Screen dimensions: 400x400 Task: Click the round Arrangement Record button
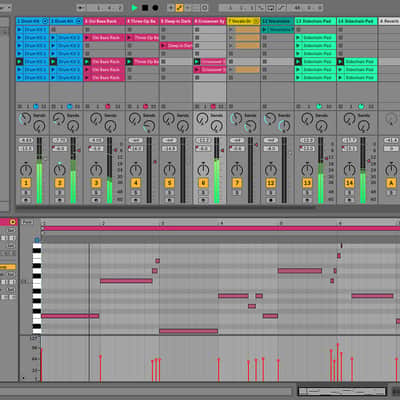[x=155, y=8]
